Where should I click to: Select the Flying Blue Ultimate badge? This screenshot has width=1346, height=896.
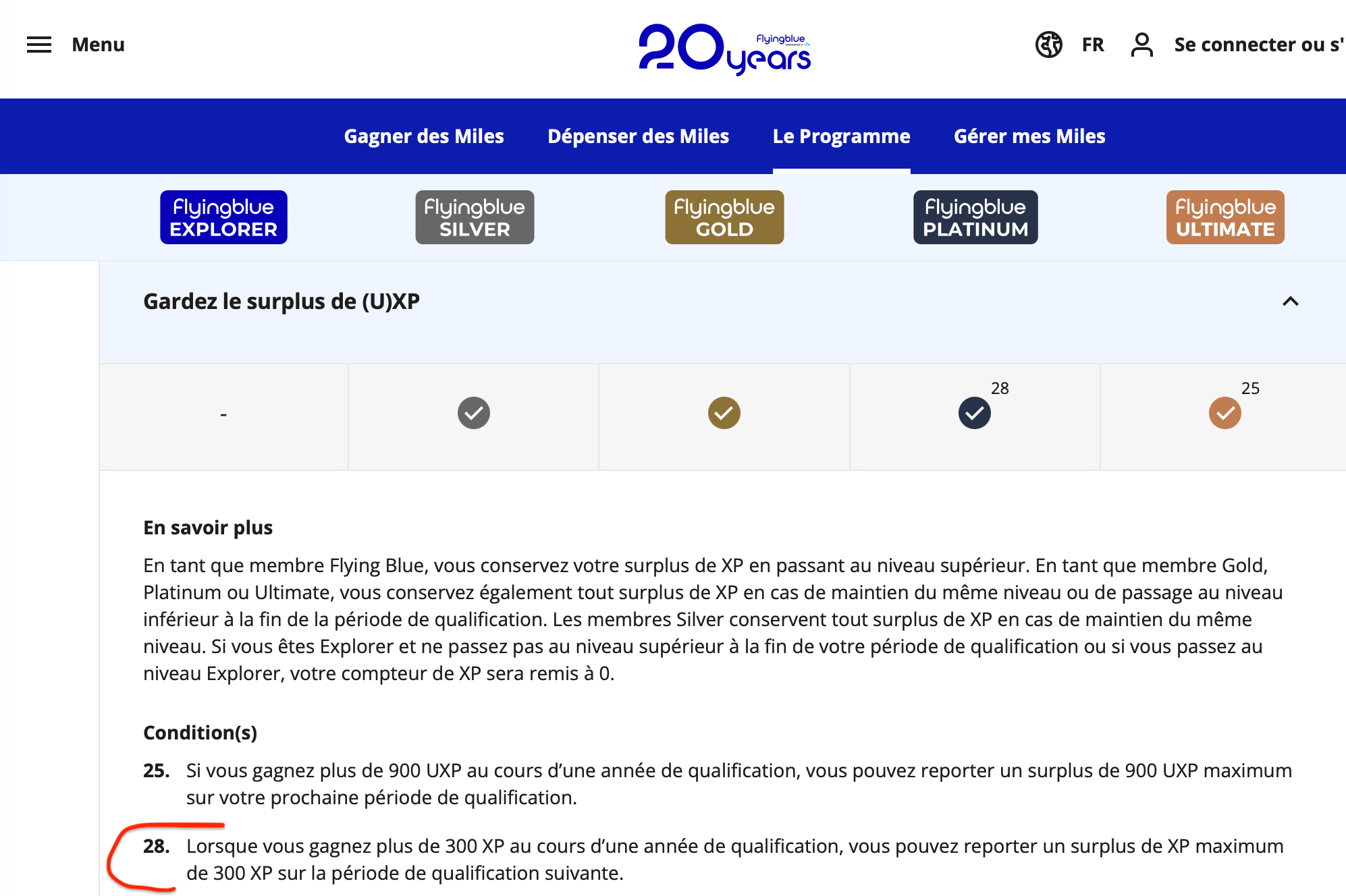pyautogui.click(x=1225, y=217)
